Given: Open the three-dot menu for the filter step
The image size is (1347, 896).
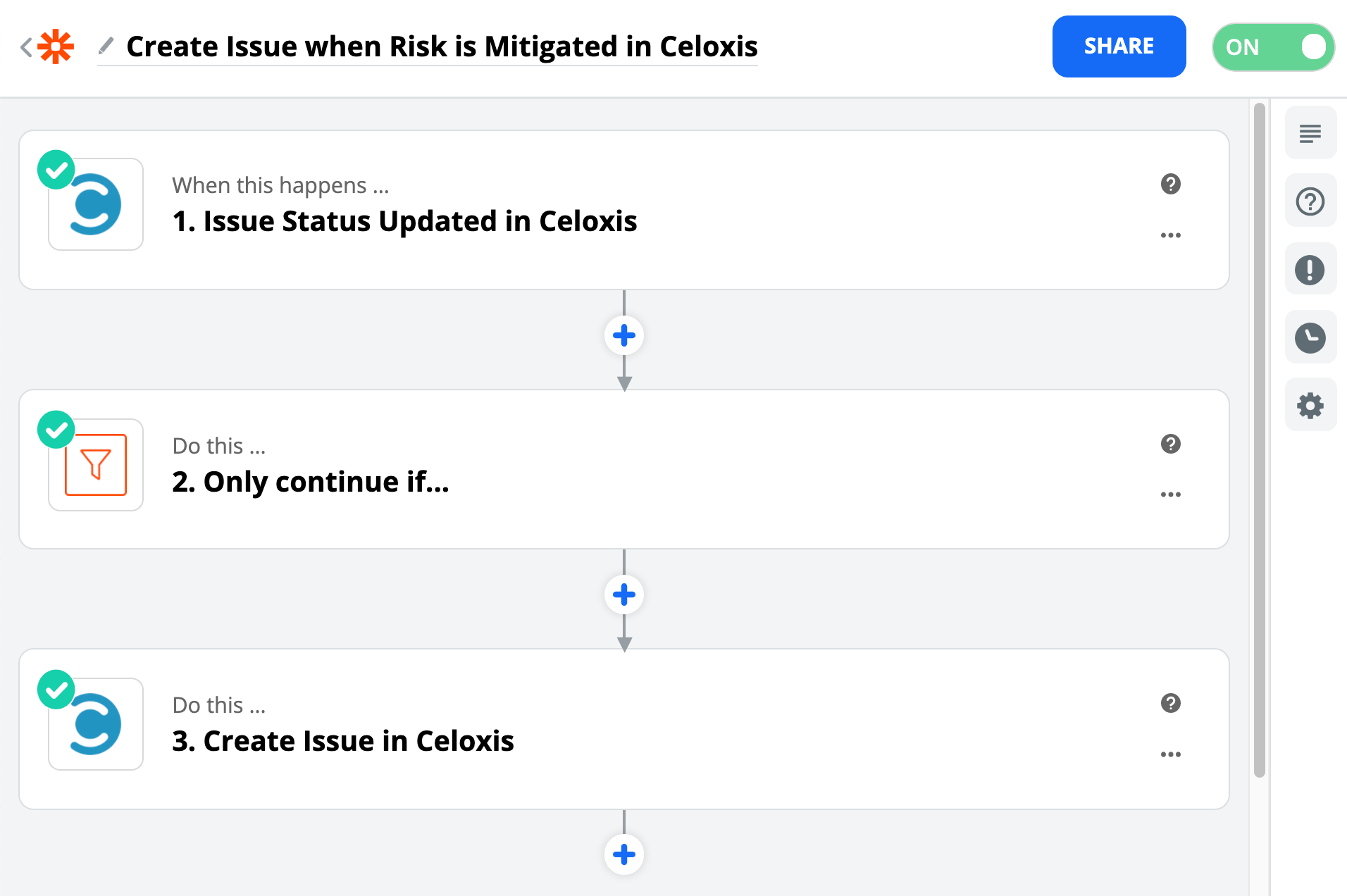Looking at the screenshot, I should click(1170, 494).
